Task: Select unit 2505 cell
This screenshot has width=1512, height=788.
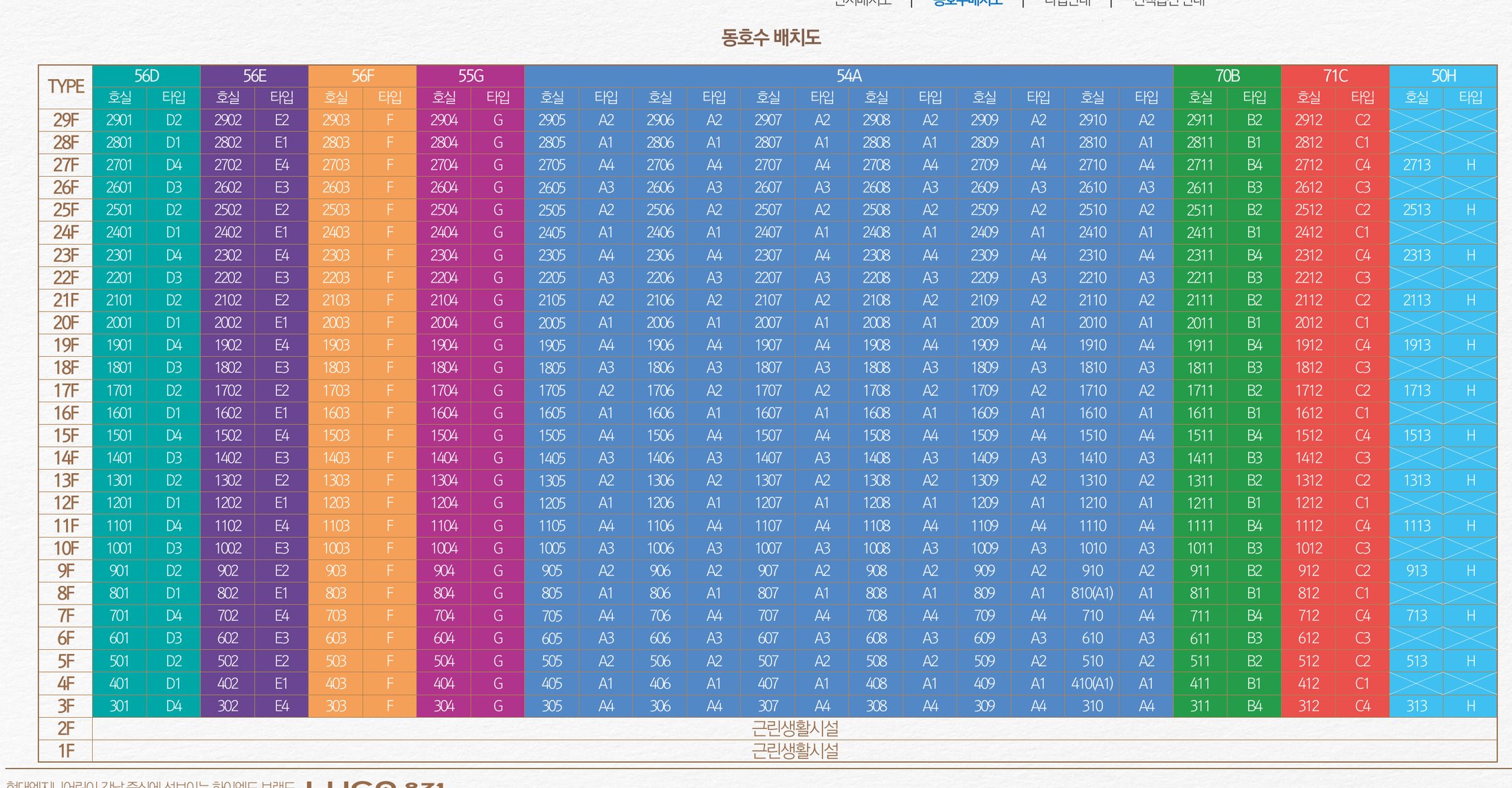Action: 552,210
